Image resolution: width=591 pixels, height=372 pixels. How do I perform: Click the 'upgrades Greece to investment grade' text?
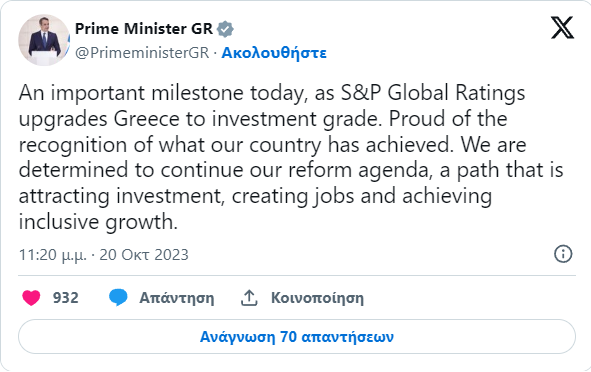pyautogui.click(x=198, y=119)
